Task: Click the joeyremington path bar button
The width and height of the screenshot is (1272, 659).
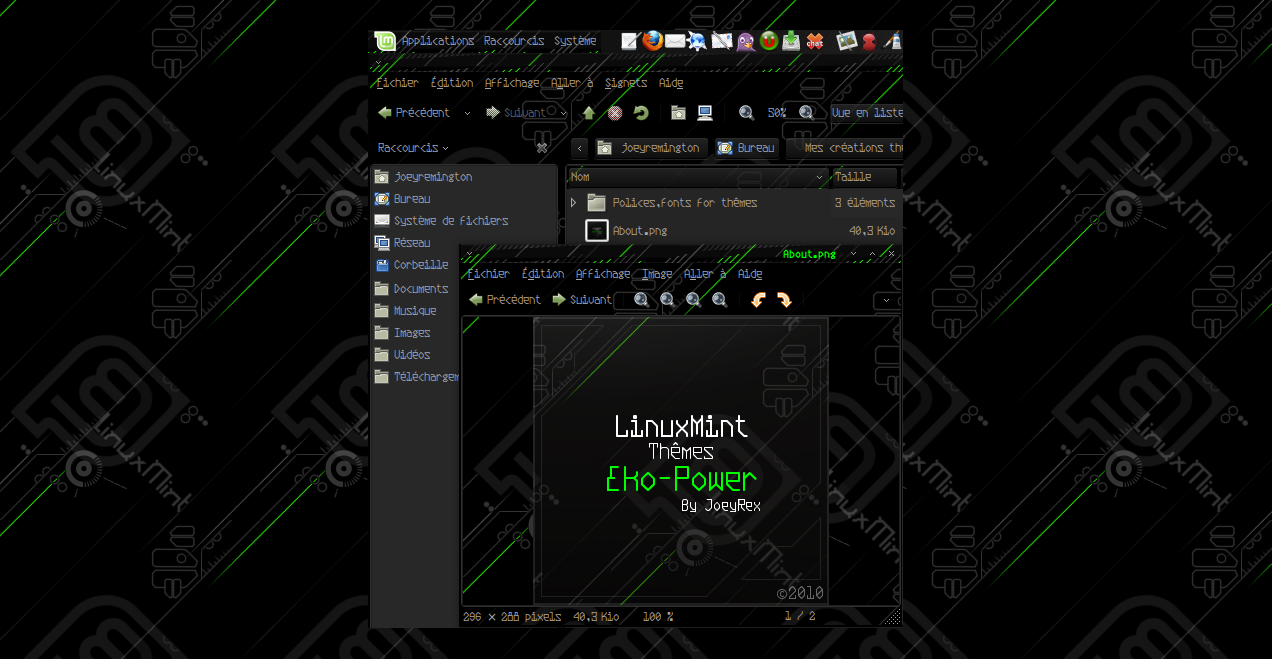Action: [652, 148]
